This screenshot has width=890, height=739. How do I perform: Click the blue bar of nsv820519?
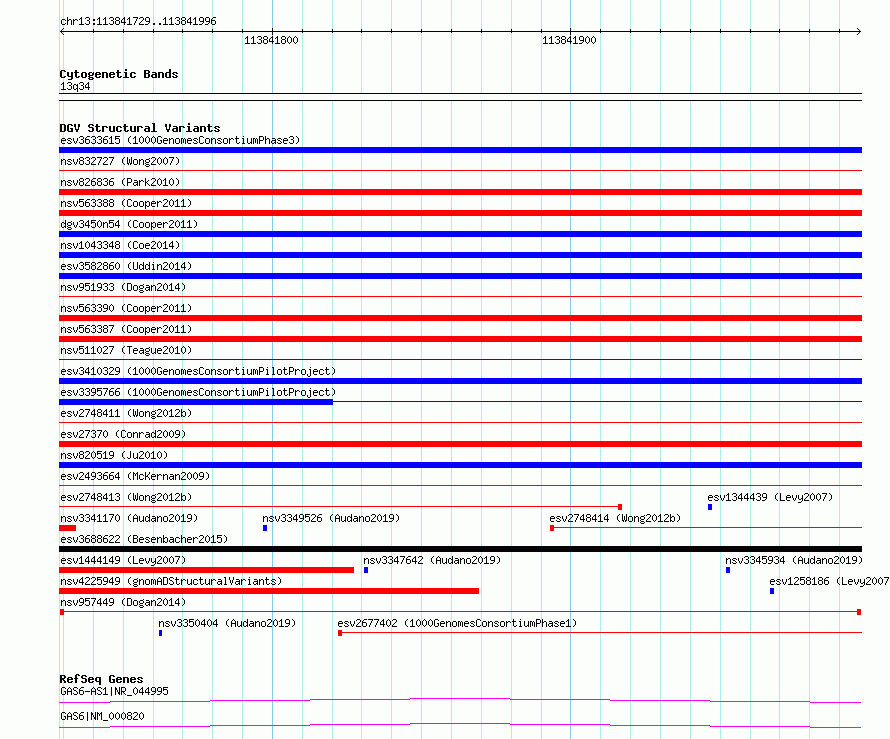[460, 465]
